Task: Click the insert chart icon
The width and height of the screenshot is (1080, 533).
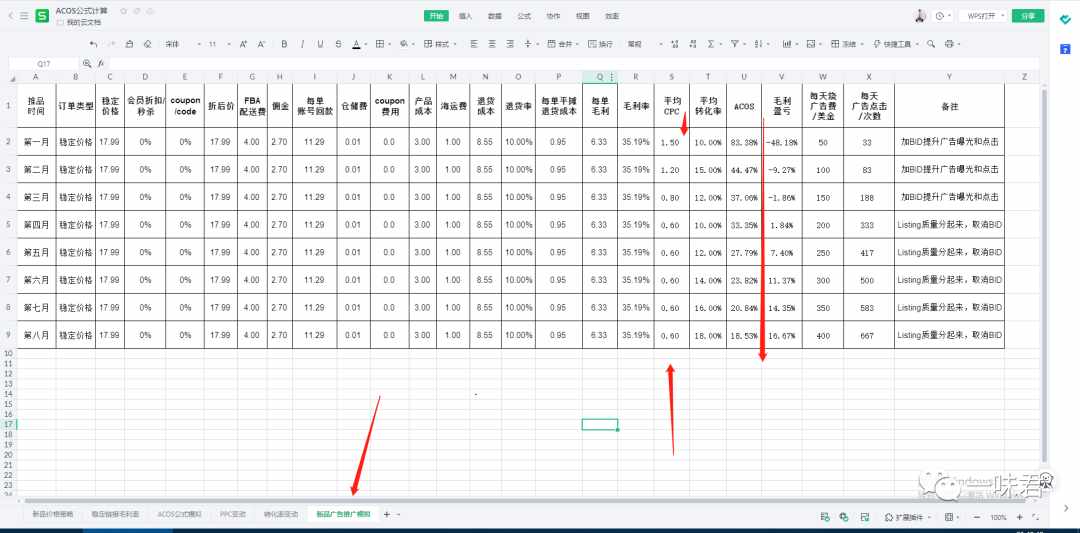Action: click(787, 44)
